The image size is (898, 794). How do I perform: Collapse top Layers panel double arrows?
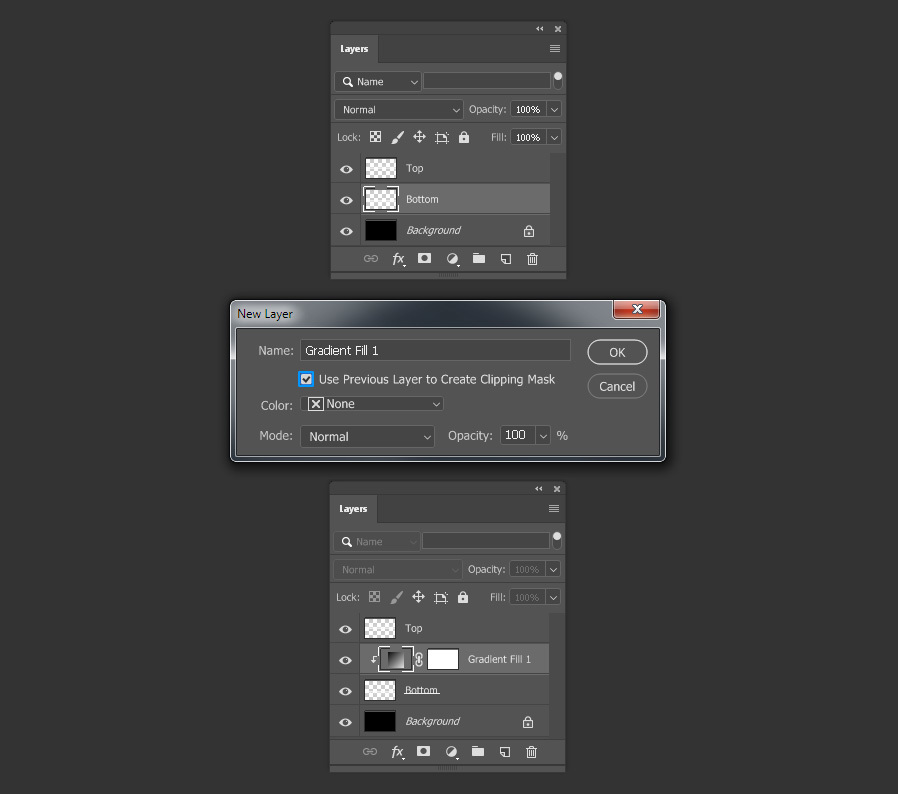click(x=539, y=29)
